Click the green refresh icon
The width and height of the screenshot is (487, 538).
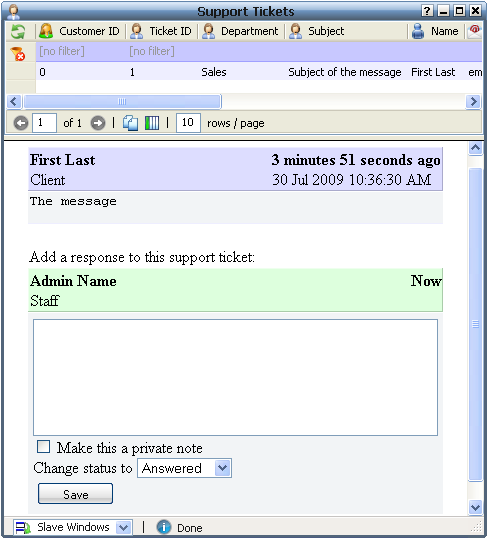pyautogui.click(x=18, y=31)
